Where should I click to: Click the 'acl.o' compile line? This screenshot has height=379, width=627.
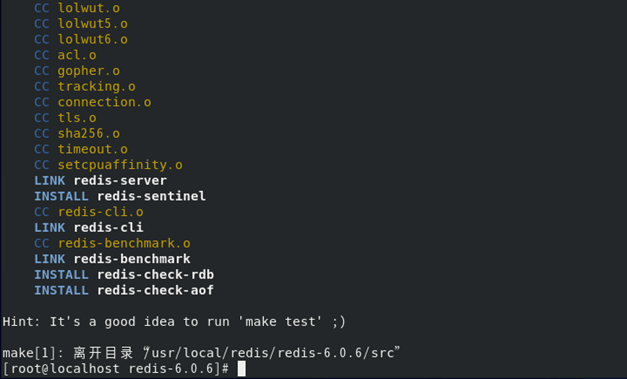[65, 55]
